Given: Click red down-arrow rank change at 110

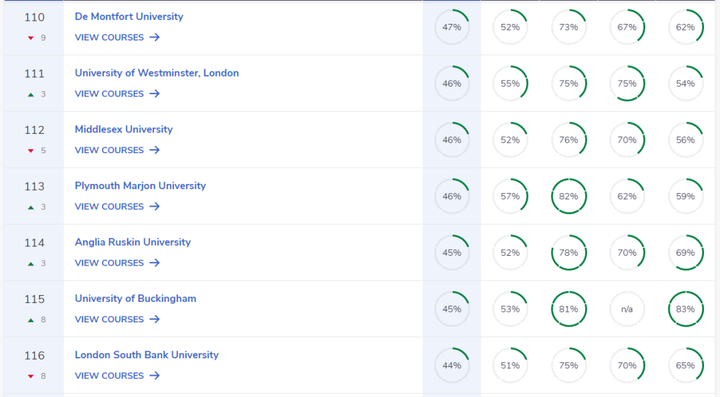Looking at the screenshot, I should pos(31,38).
